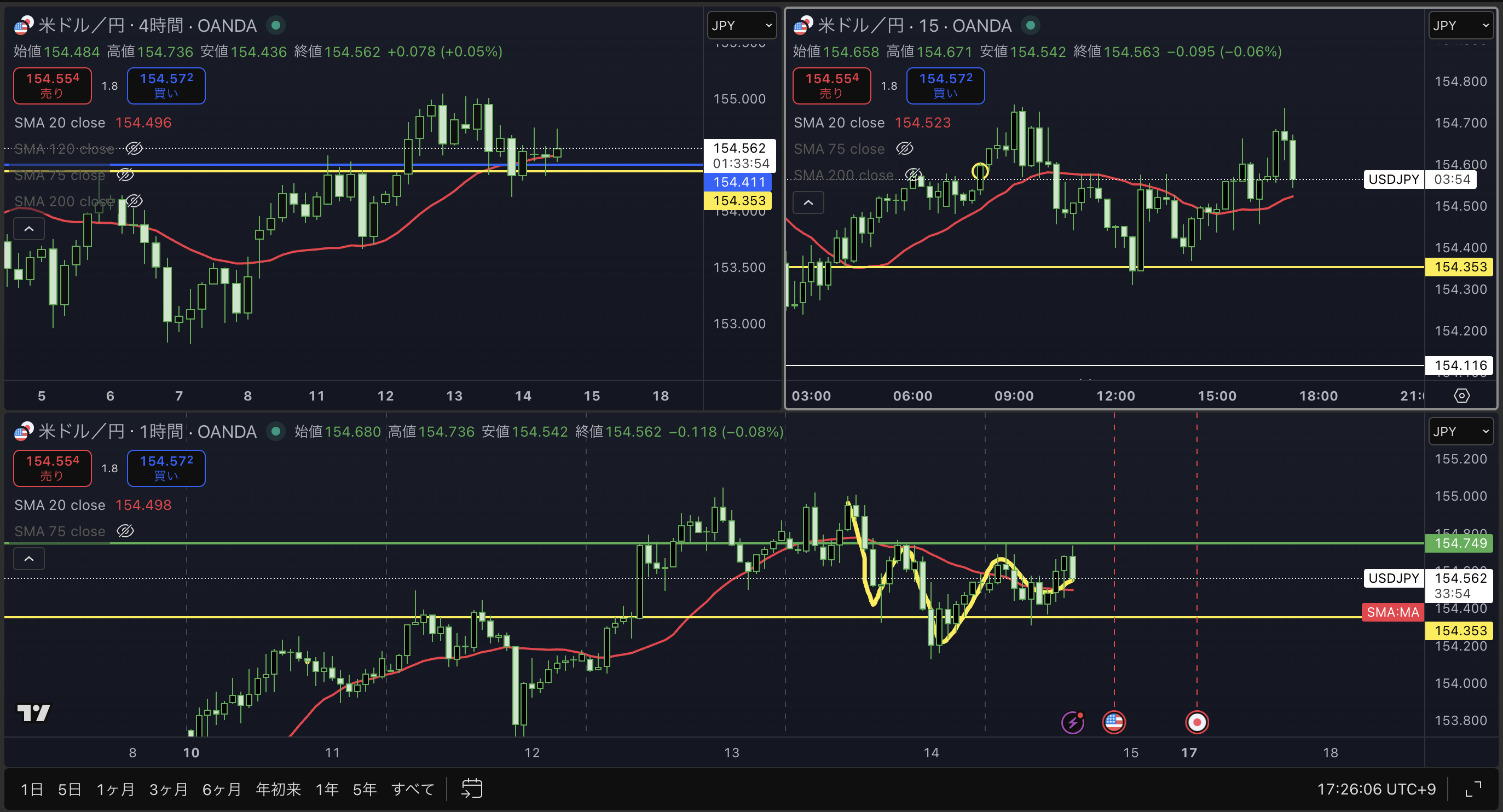Click the yellow 154.353 price label in 15-minute chart
The width and height of the screenshot is (1503, 812).
coord(1460,266)
